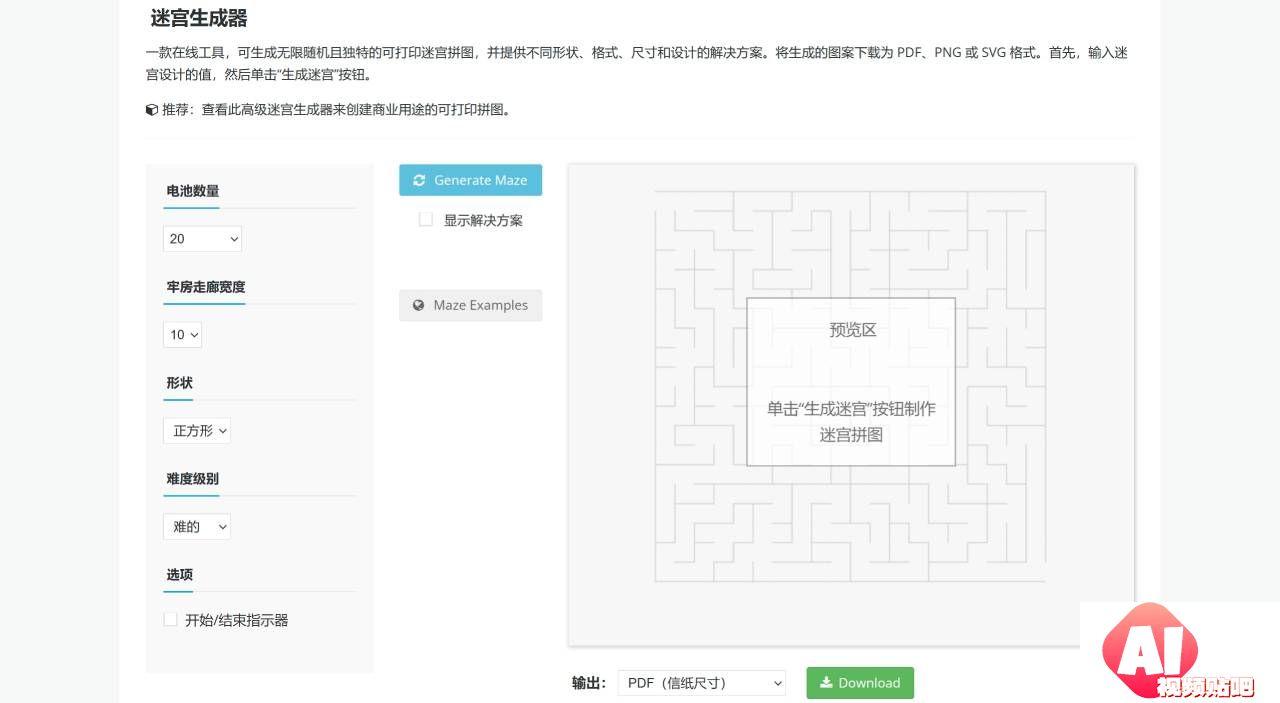Click the 迷宫生成器 page heading
Viewport: 1280px width, 703px height.
click(199, 18)
